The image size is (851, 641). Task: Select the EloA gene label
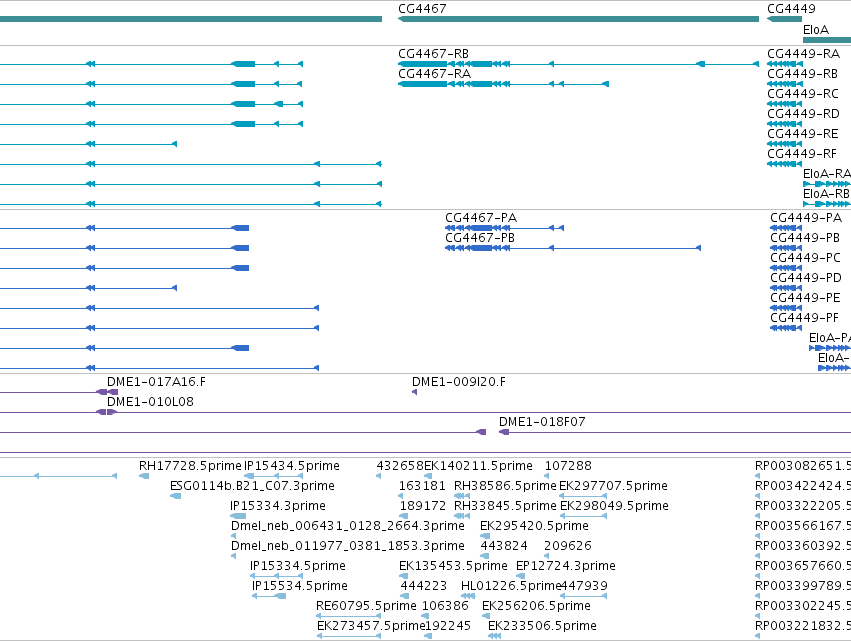(816, 30)
